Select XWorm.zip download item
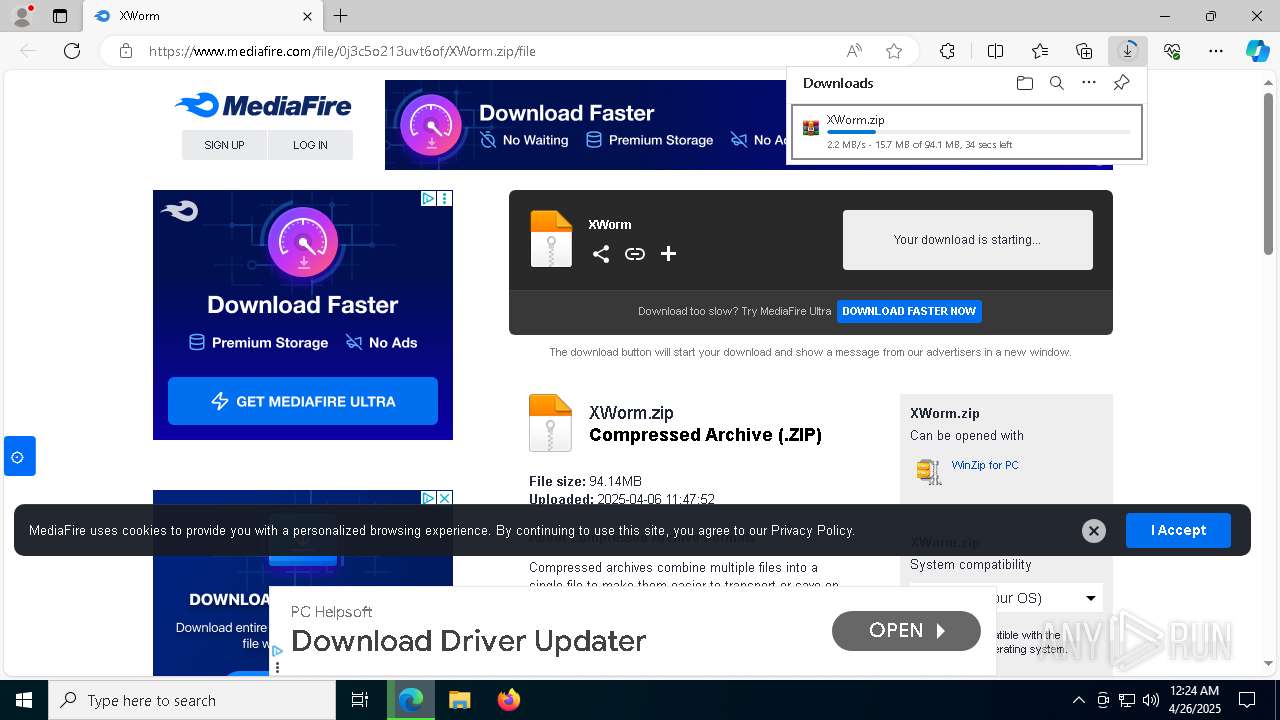Image resolution: width=1280 pixels, height=720 pixels. coord(967,131)
